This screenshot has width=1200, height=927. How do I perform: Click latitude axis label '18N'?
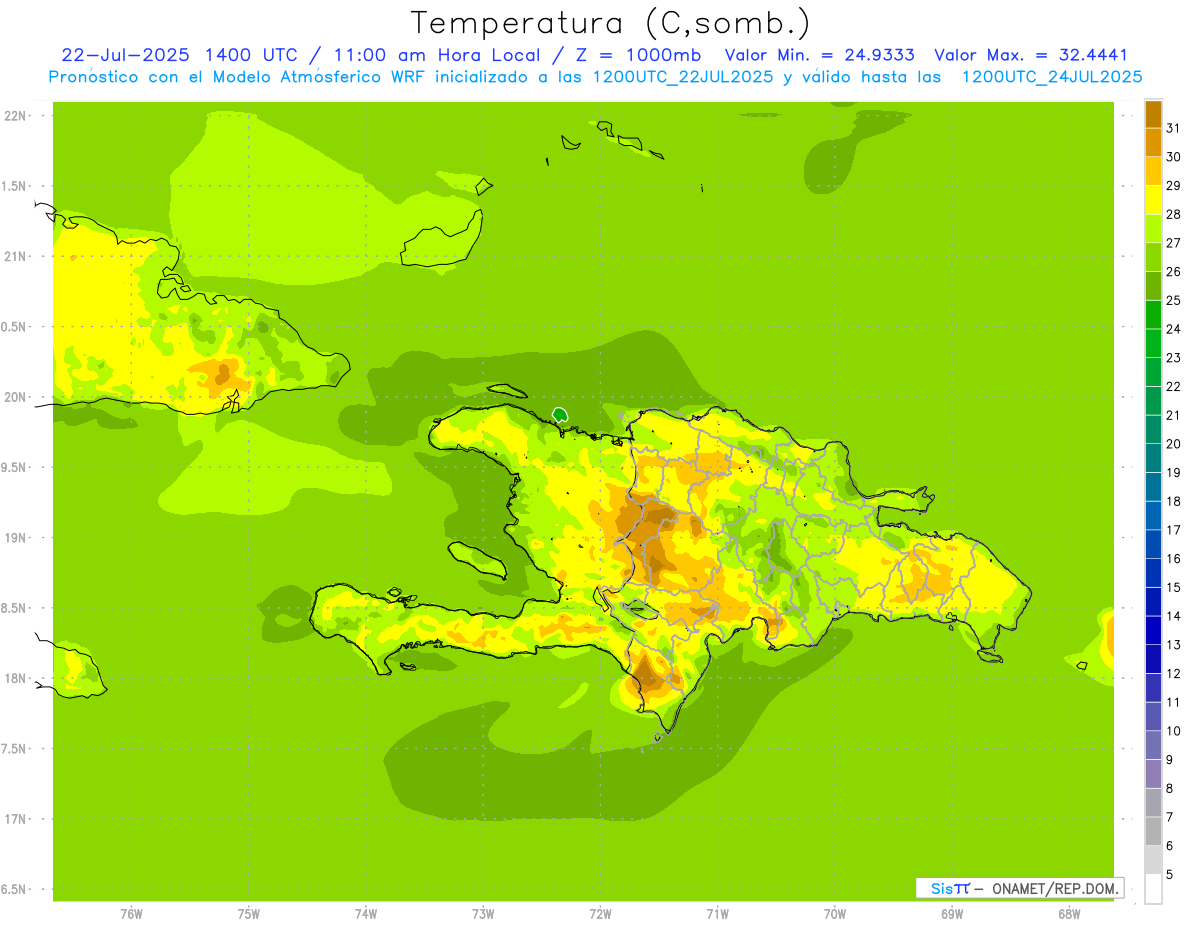[x=15, y=679]
